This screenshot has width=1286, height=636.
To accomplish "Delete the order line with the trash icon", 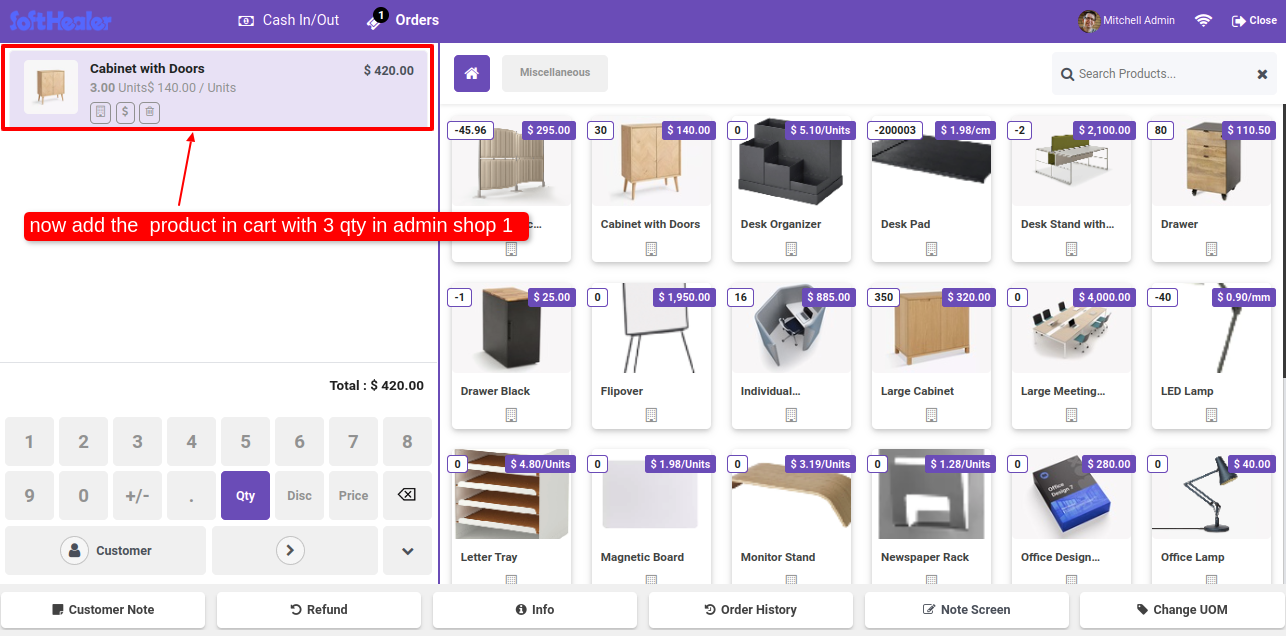I will click(x=149, y=113).
